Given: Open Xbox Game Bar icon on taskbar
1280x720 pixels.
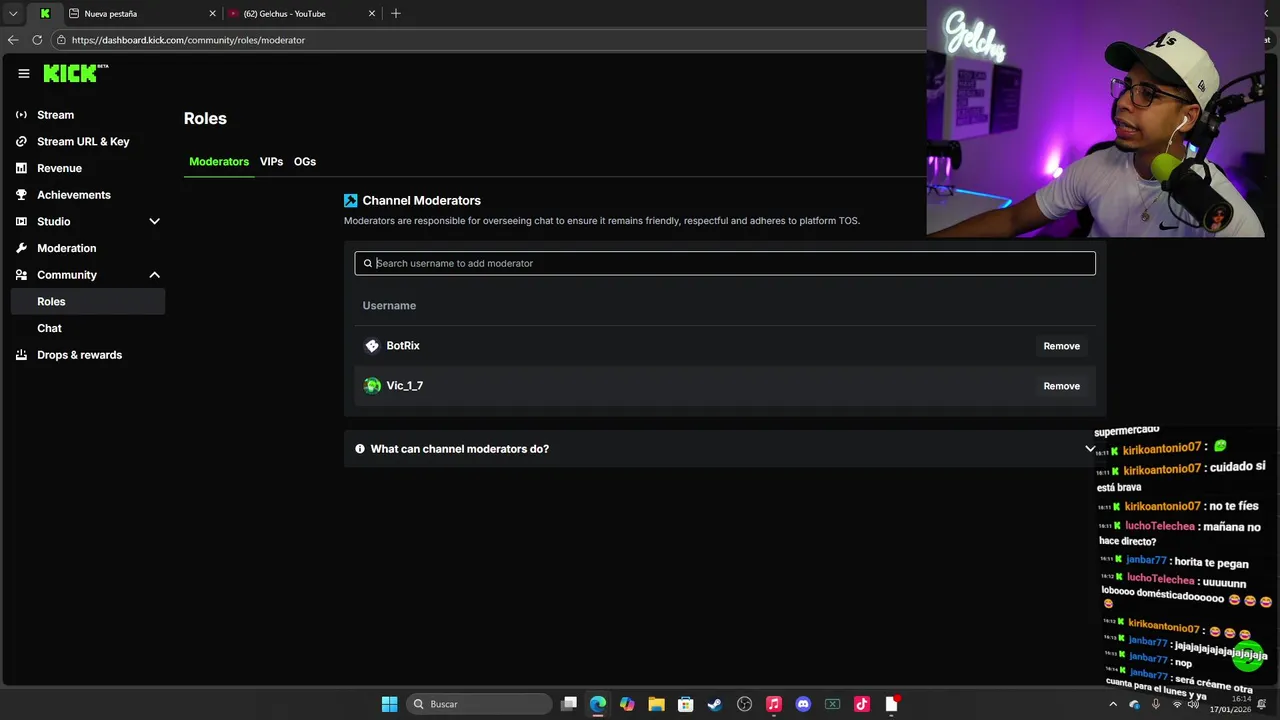Looking at the screenshot, I should (832, 704).
